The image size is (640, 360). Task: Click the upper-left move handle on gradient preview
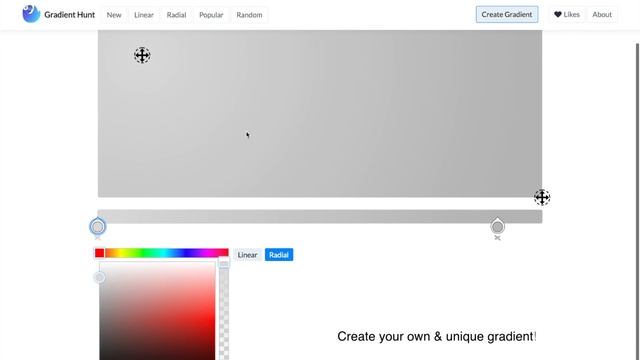point(142,55)
